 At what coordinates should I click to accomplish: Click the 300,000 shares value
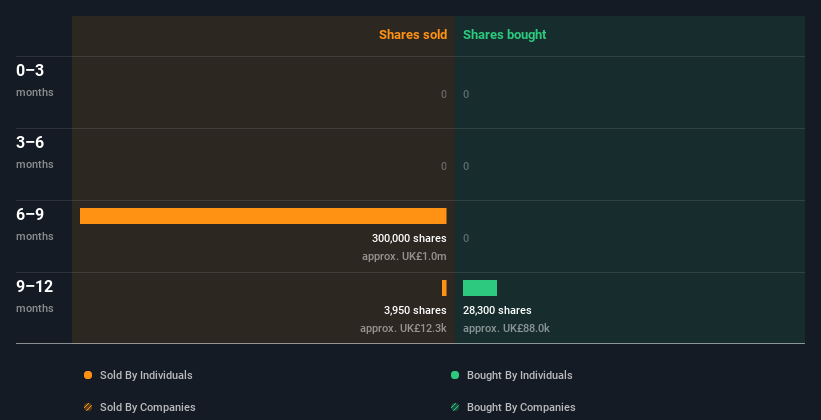pos(409,238)
